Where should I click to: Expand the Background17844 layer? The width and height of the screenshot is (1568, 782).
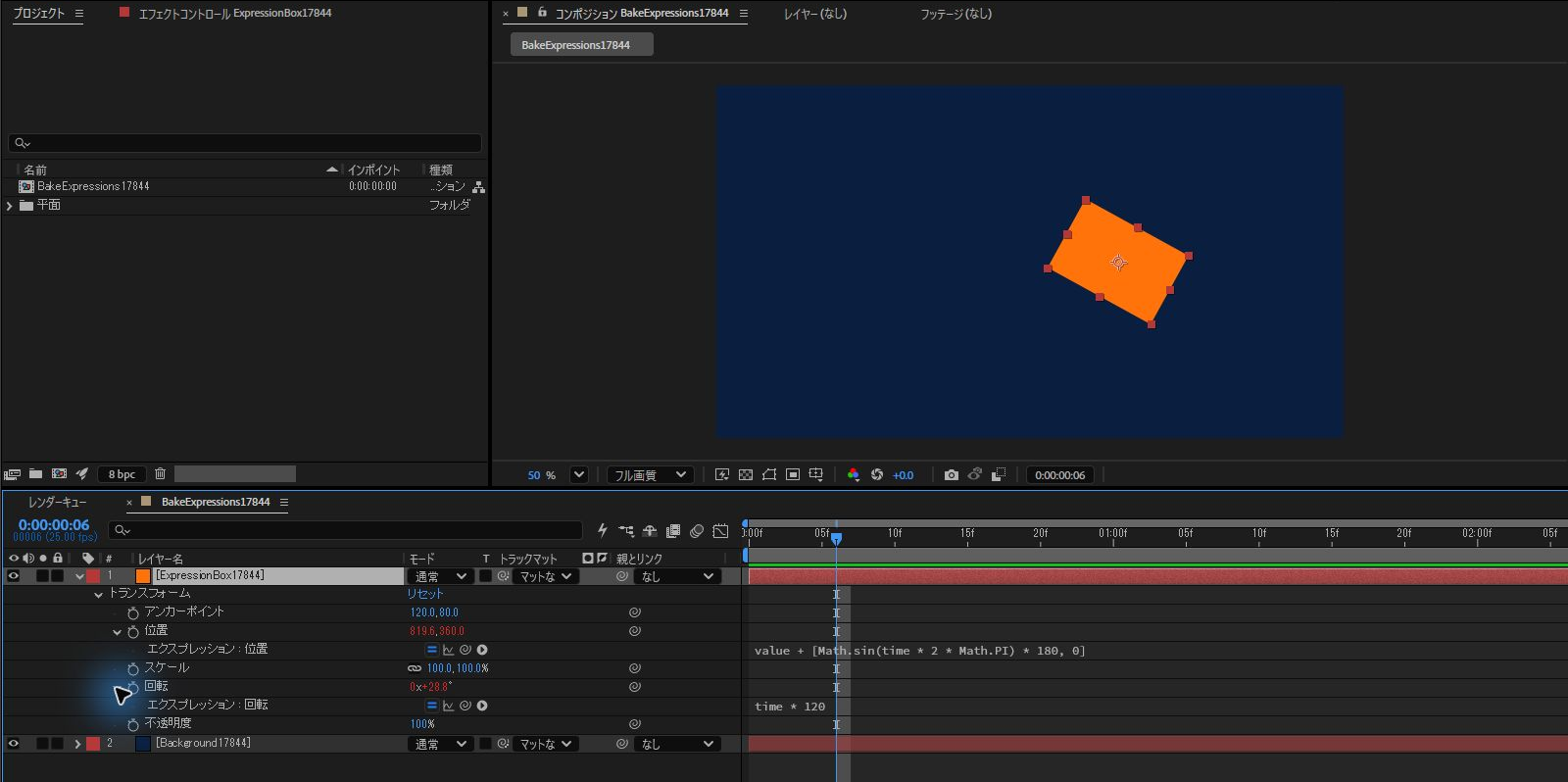pos(77,744)
